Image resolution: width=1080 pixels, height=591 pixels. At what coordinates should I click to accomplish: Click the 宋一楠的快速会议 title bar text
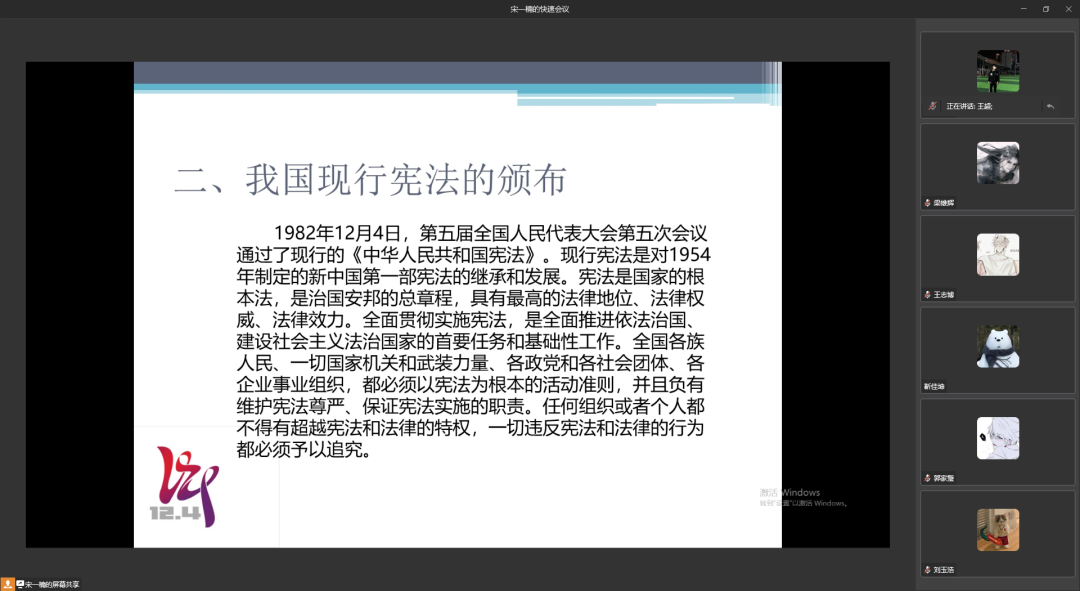tap(540, 8)
